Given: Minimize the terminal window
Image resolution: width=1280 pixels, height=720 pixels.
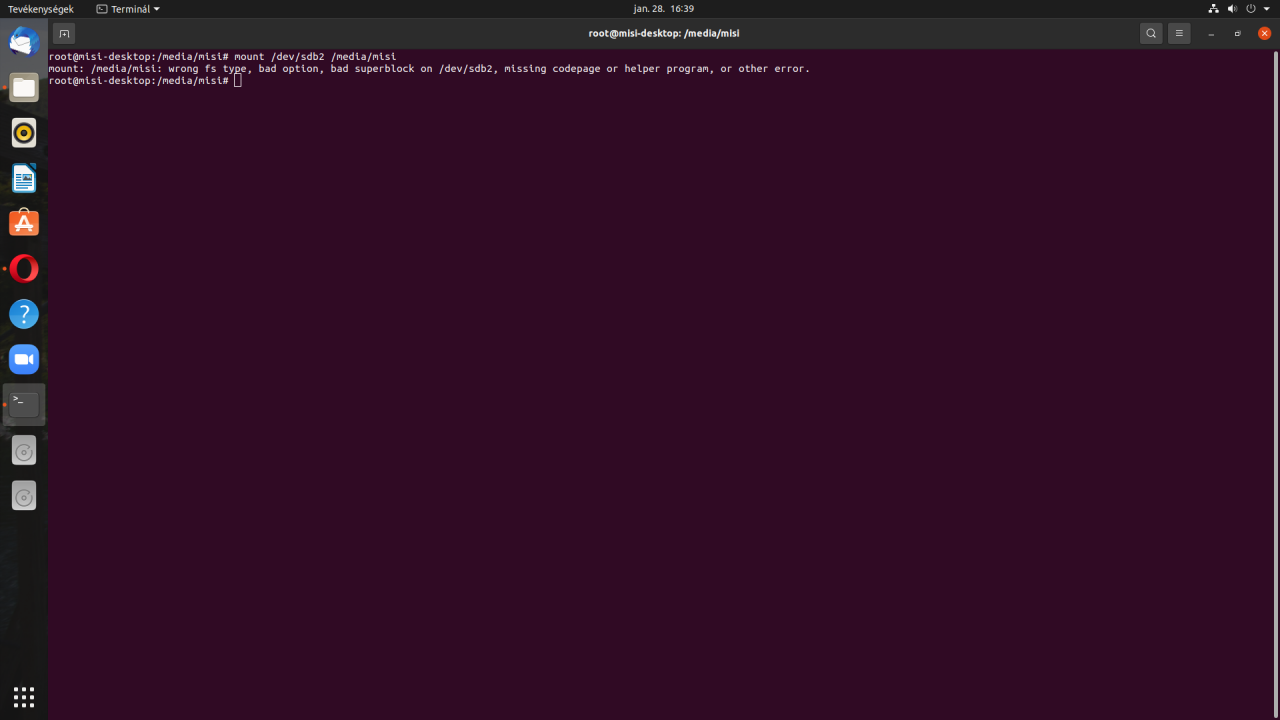Looking at the screenshot, I should point(1211,33).
